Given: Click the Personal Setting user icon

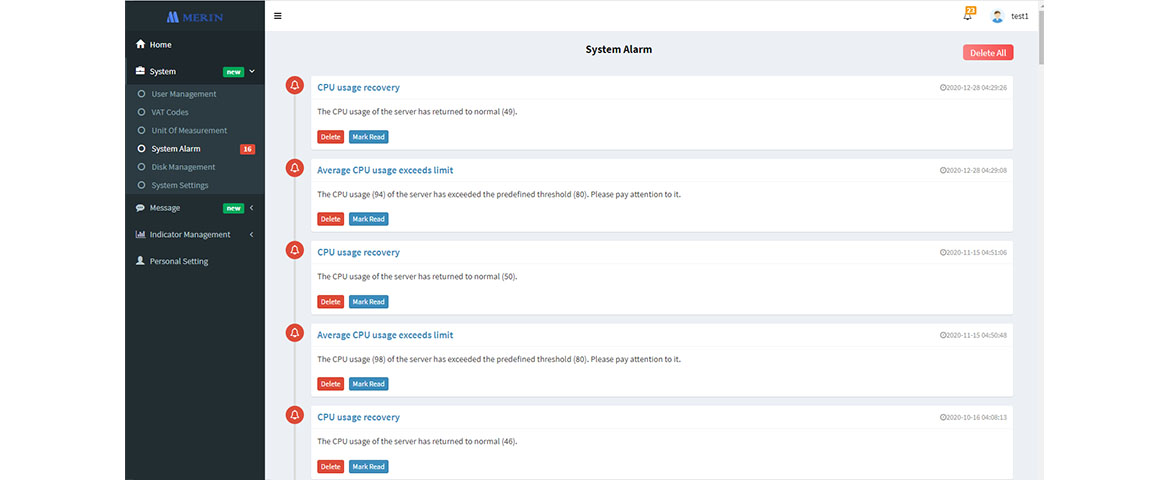Looking at the screenshot, I should pyautogui.click(x=140, y=261).
